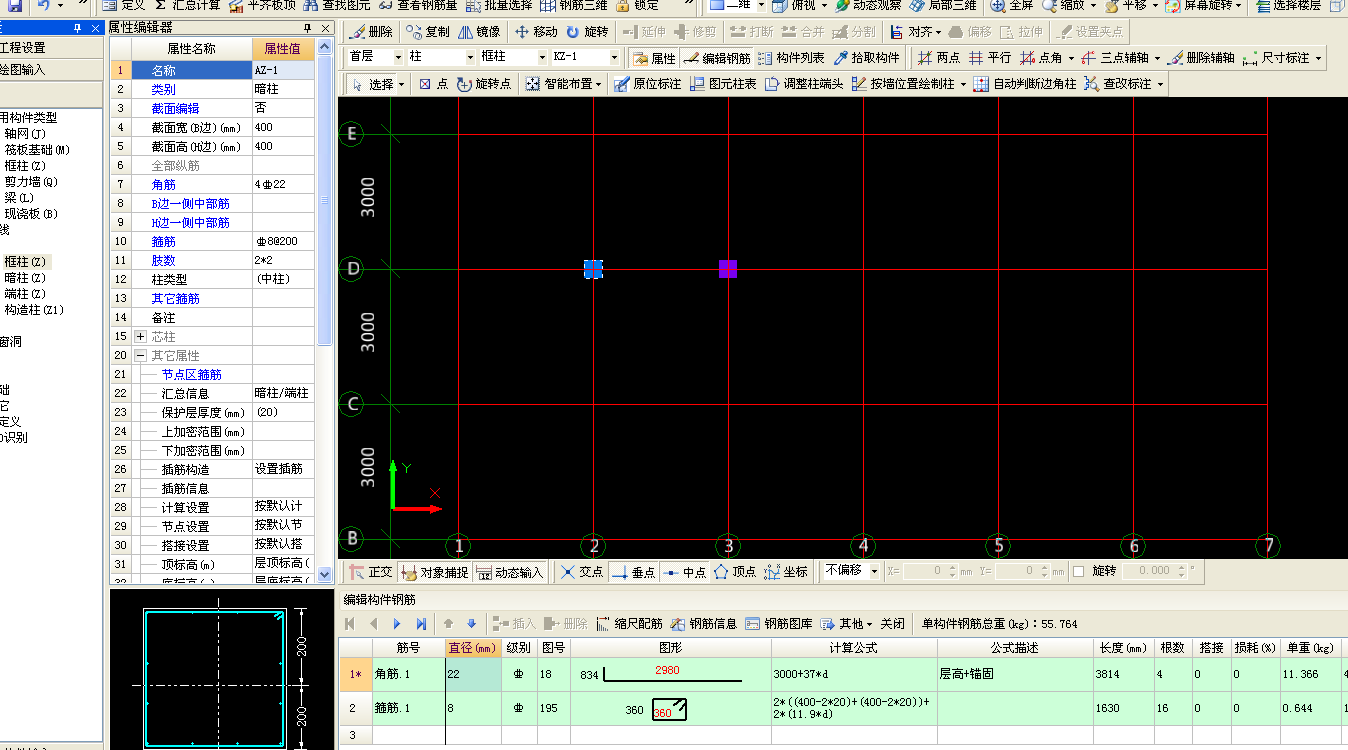Open 钢筋图库 rebar library
Image resolution: width=1348 pixels, height=750 pixels.
pyautogui.click(x=779, y=623)
